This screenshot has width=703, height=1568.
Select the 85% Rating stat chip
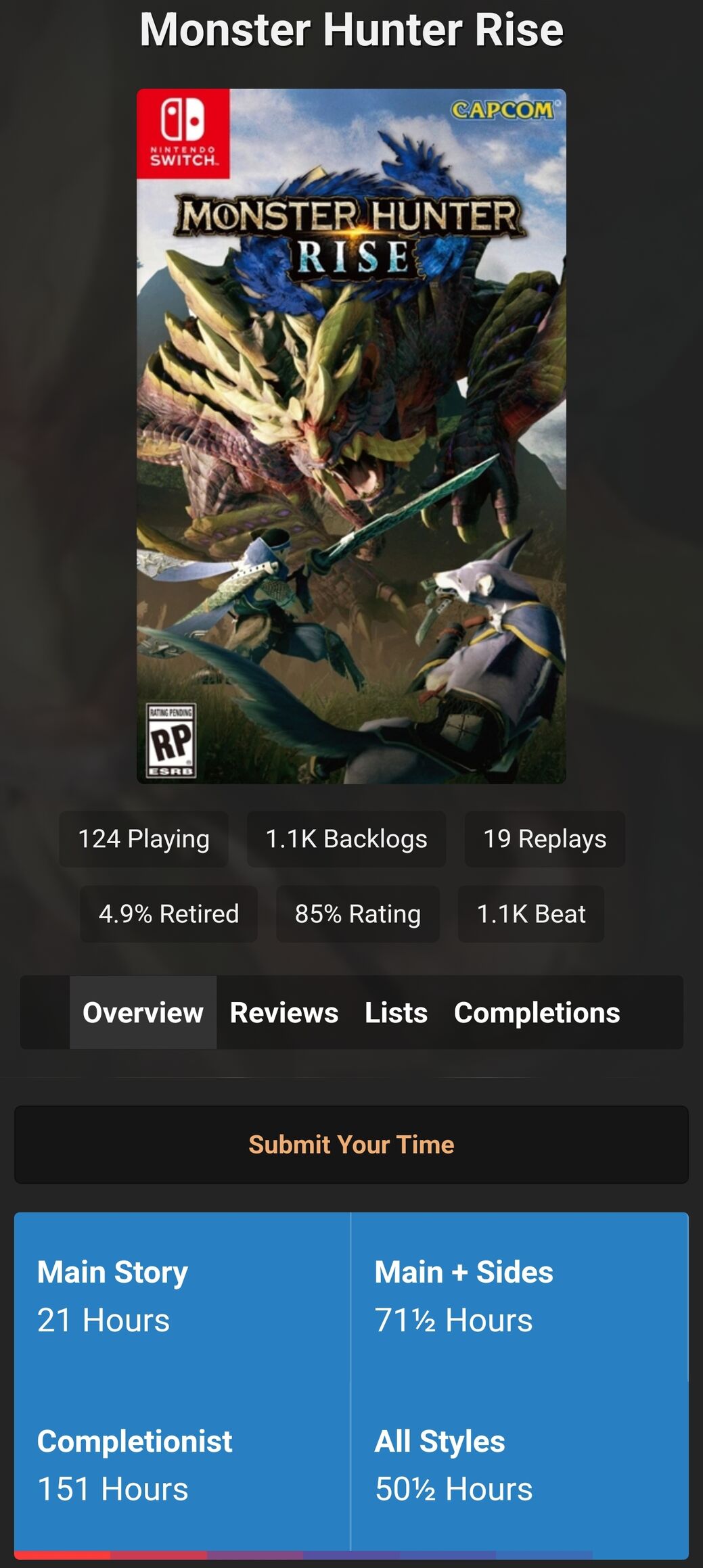click(358, 914)
